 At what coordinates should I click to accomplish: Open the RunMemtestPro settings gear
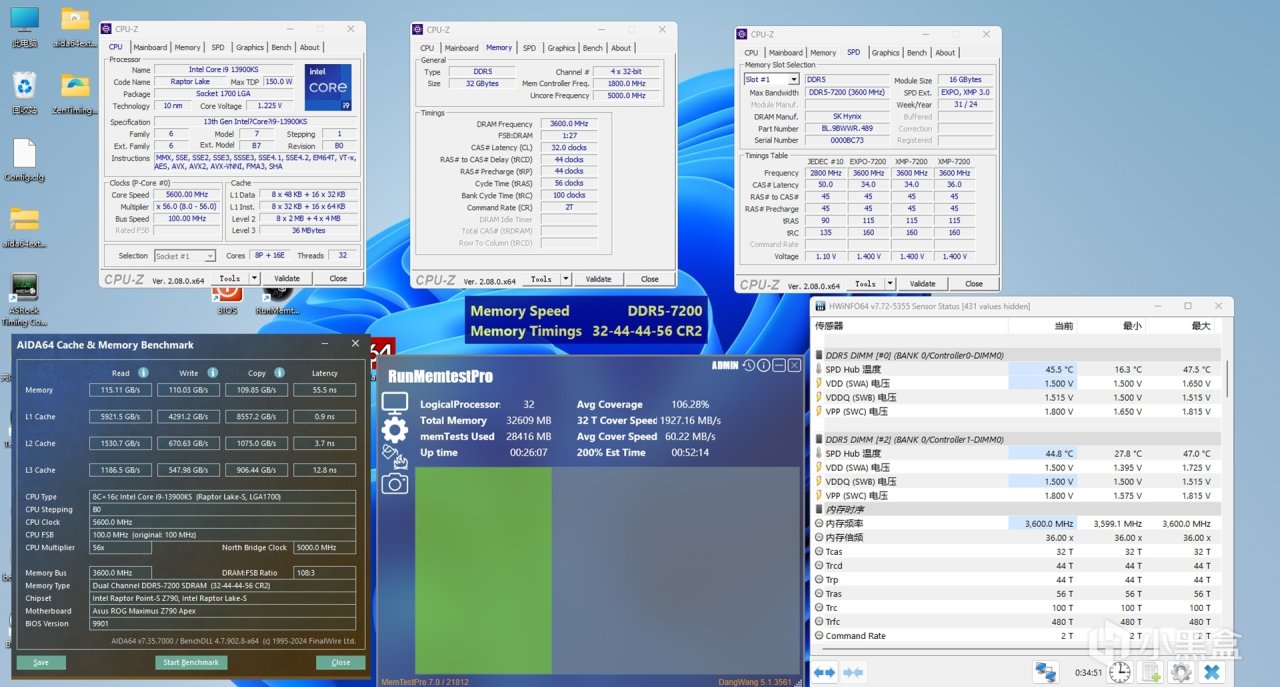[x=395, y=431]
